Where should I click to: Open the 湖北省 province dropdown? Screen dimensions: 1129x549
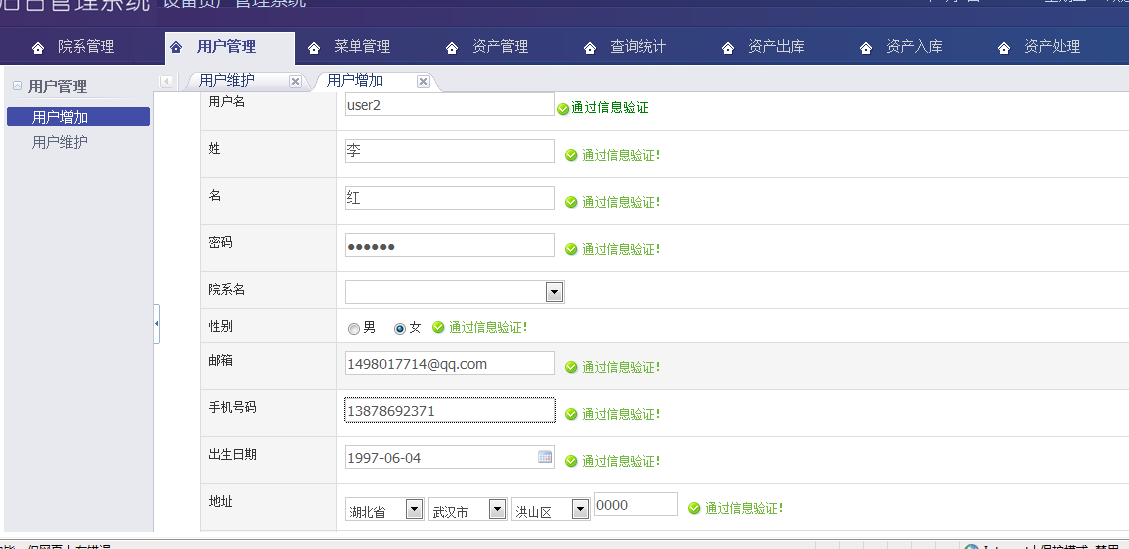click(x=415, y=509)
